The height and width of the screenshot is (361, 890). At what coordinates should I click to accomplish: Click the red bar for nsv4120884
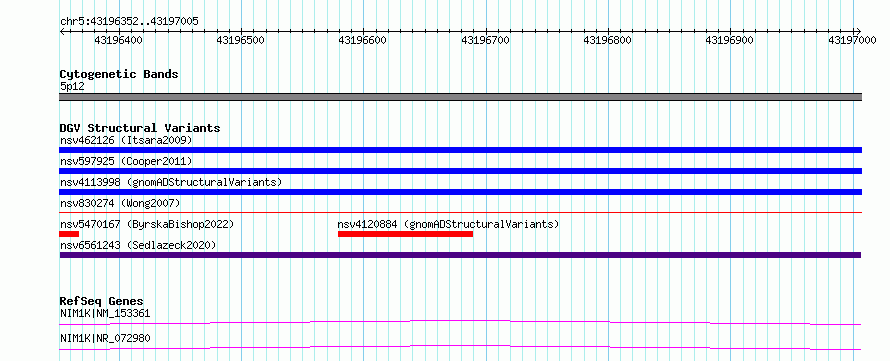(x=405, y=234)
